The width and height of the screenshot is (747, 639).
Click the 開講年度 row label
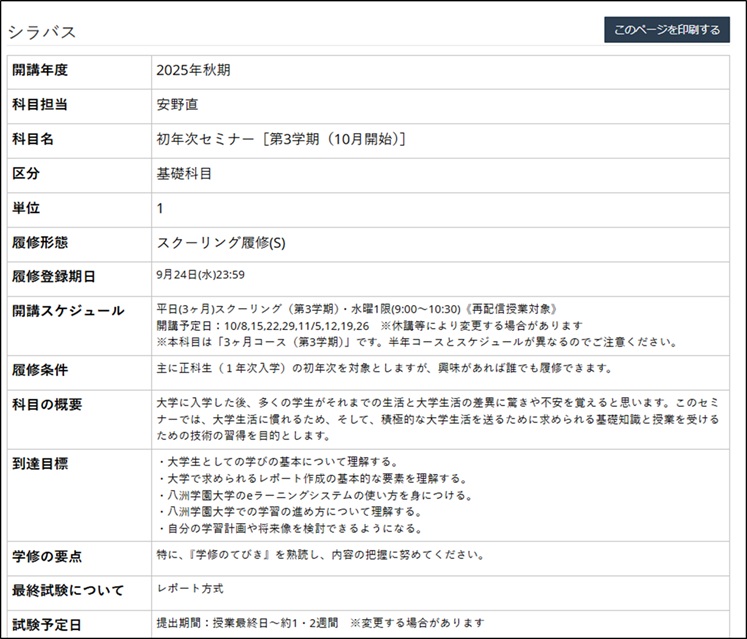[40, 70]
